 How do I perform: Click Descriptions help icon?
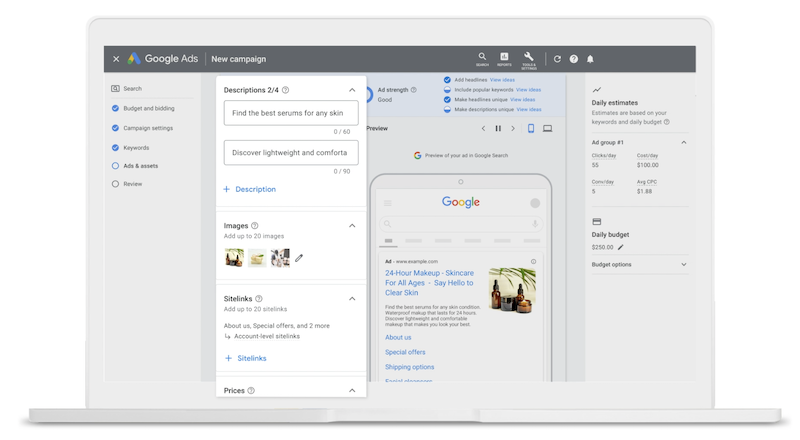coord(286,90)
